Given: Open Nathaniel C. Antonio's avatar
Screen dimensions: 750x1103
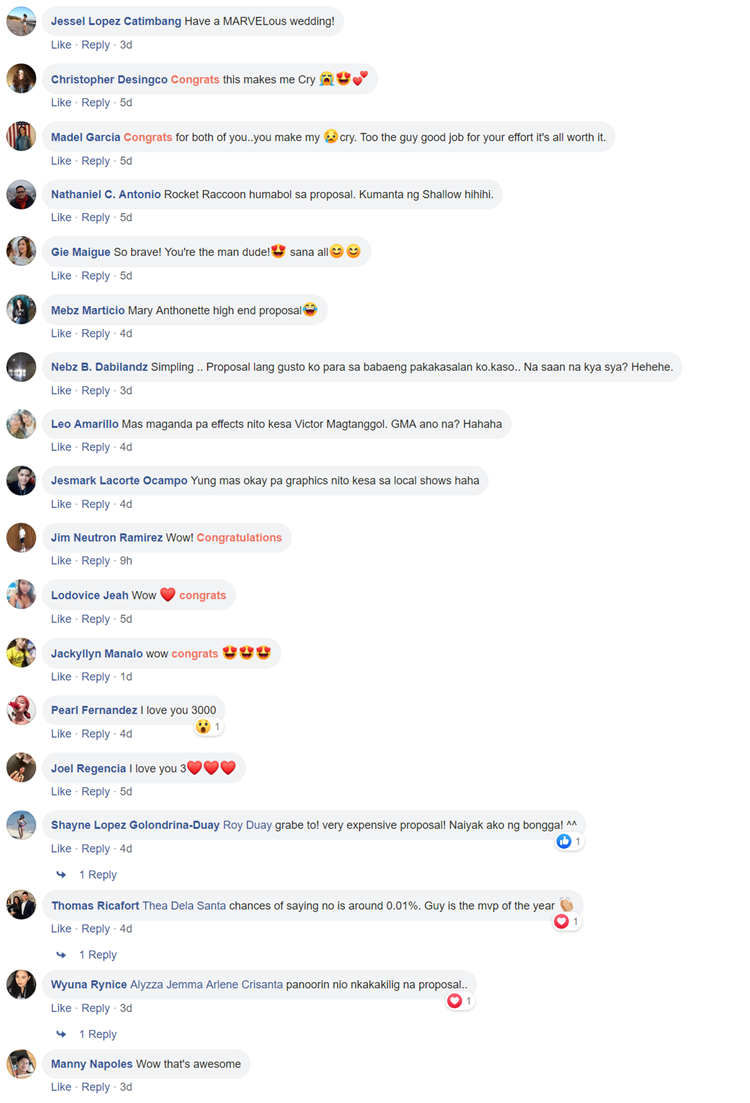Looking at the screenshot, I should point(21,194).
